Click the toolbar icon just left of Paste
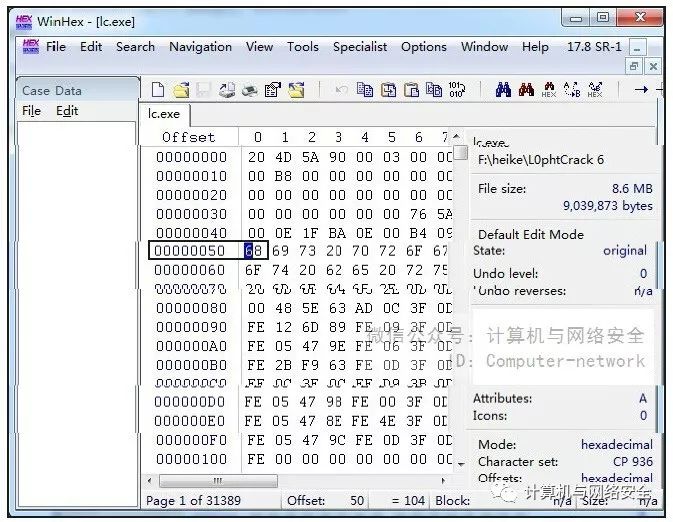Screen dimensions: 673x522 (x=388, y=90)
